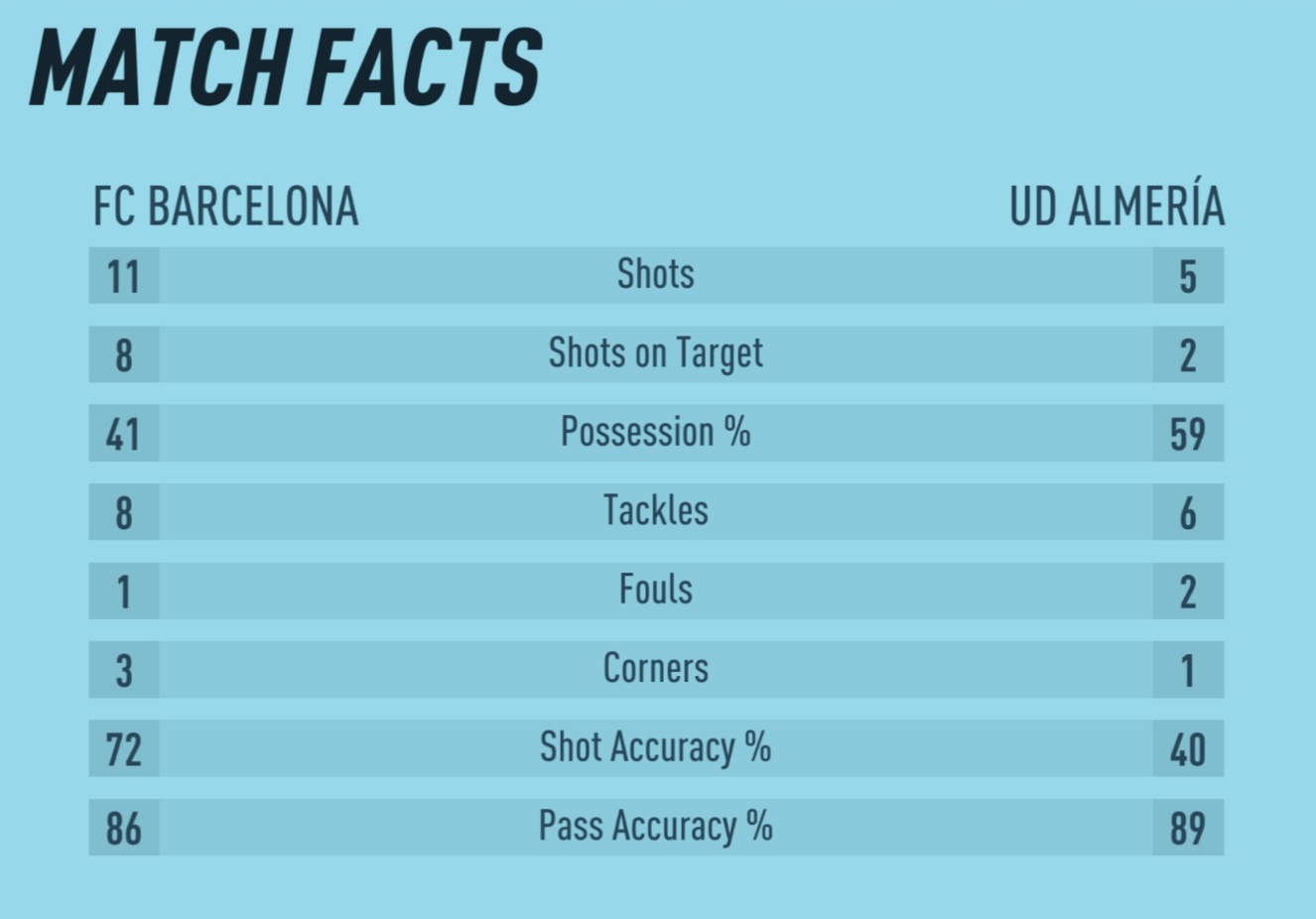Click the Tackles stat label

[655, 510]
